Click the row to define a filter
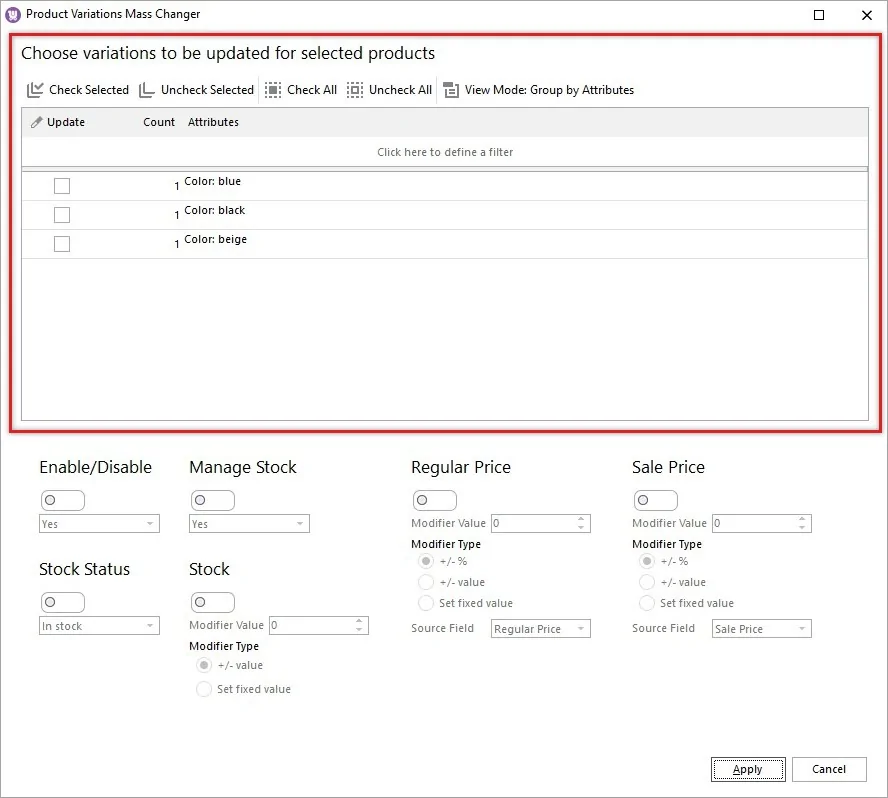Image resolution: width=888 pixels, height=798 pixels. (x=444, y=152)
